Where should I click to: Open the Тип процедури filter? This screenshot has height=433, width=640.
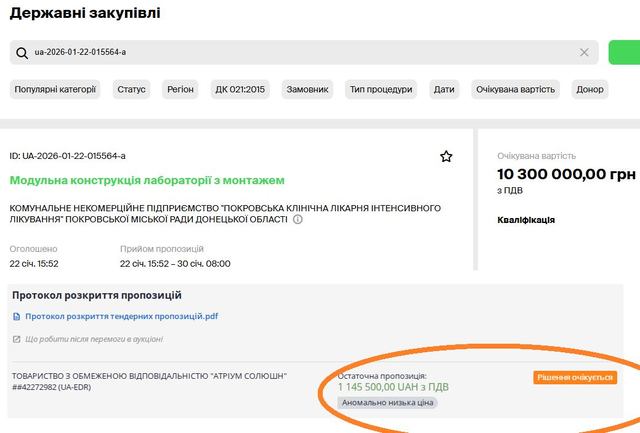(381, 89)
